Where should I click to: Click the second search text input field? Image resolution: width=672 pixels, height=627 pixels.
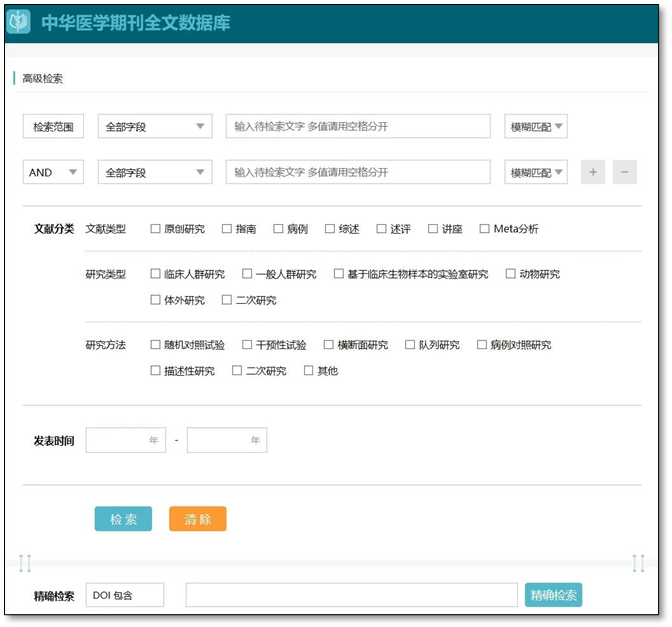click(x=358, y=172)
